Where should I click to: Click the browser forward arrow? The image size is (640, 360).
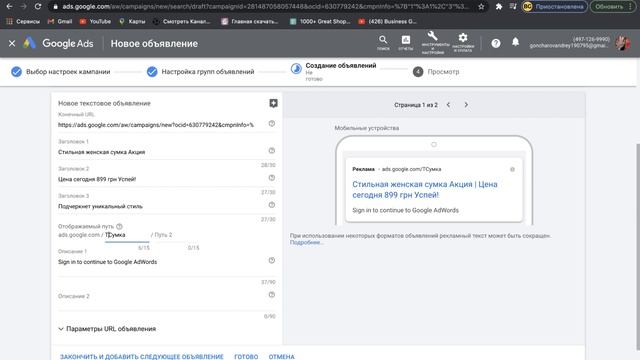pos(23,7)
